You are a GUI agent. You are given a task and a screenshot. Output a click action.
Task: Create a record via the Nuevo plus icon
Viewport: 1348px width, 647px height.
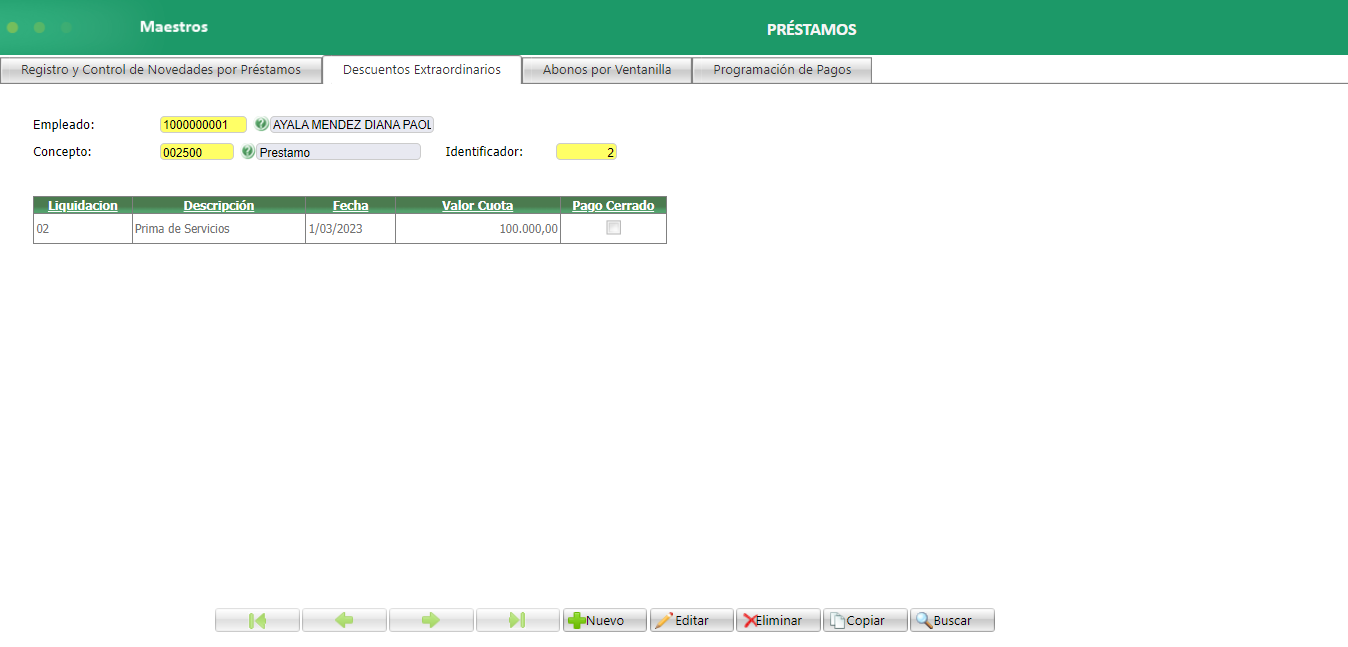[580, 620]
